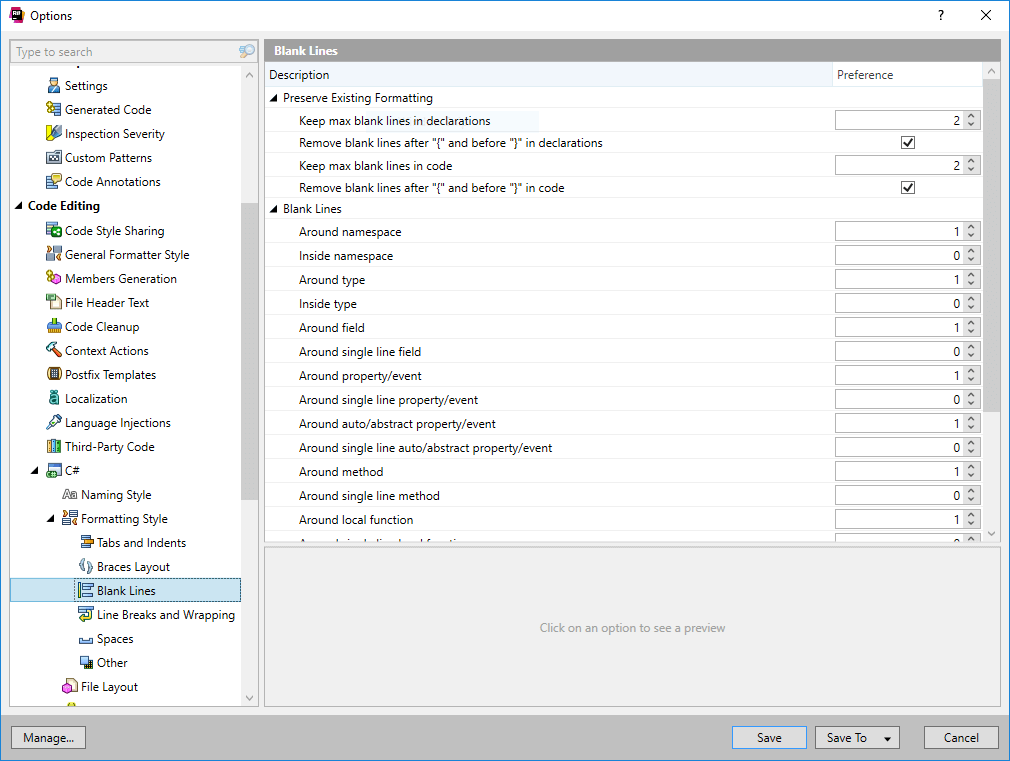Collapse the Preserve Existing Formatting group
This screenshot has width=1010, height=761.
tap(274, 98)
